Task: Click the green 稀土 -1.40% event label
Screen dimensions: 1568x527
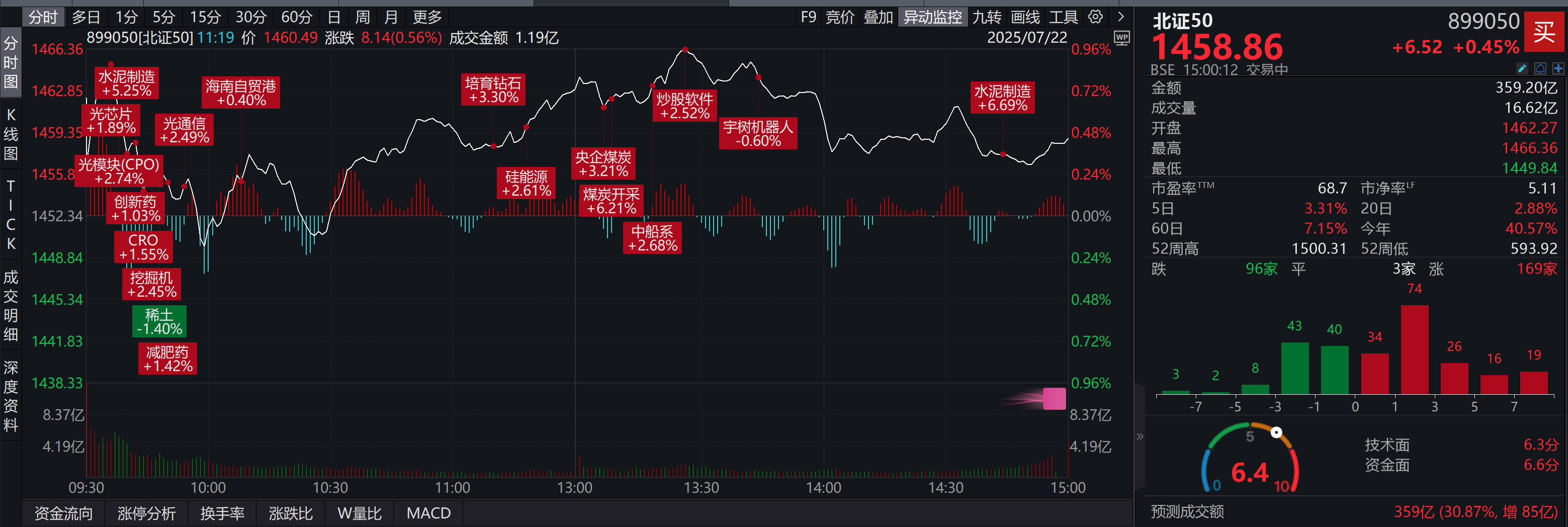Action: click(159, 321)
